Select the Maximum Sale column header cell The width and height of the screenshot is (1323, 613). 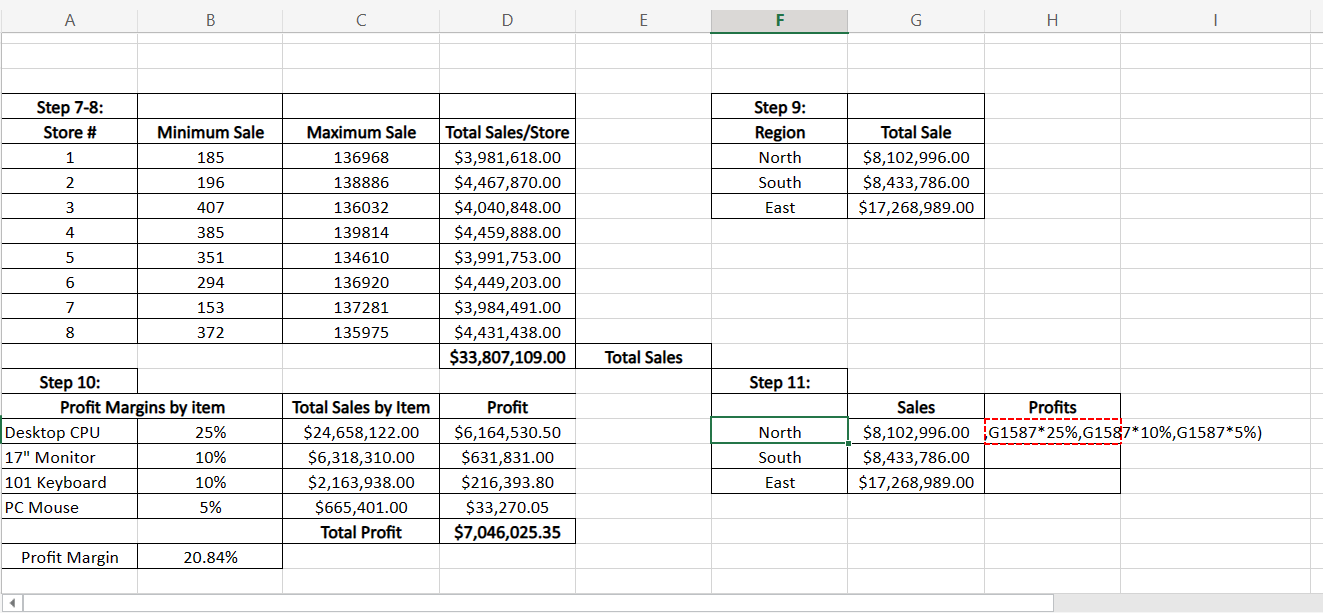pos(360,131)
